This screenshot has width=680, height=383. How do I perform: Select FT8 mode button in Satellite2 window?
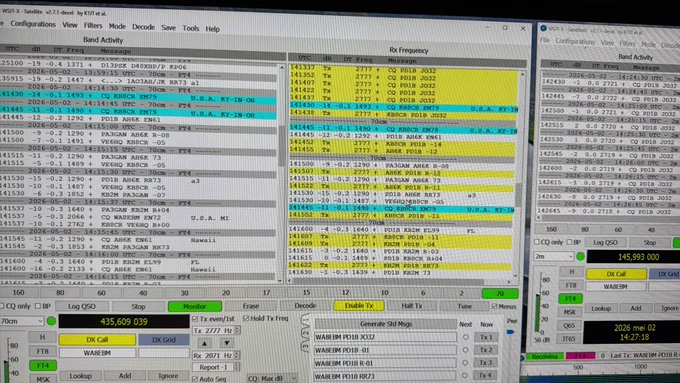coord(571,285)
